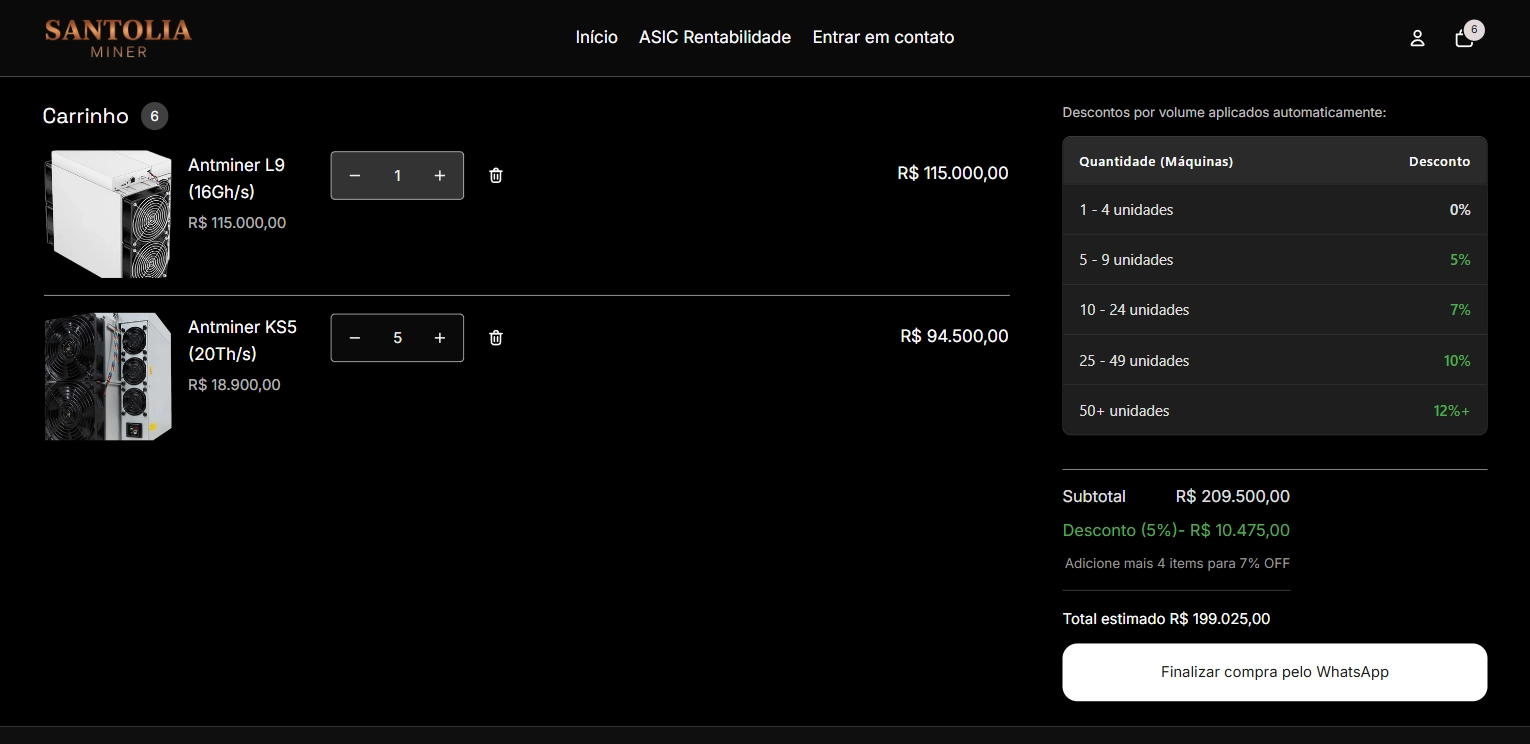Click the Antminer L9 product thumbnail
Screen dimensions: 1530x744
point(108,214)
